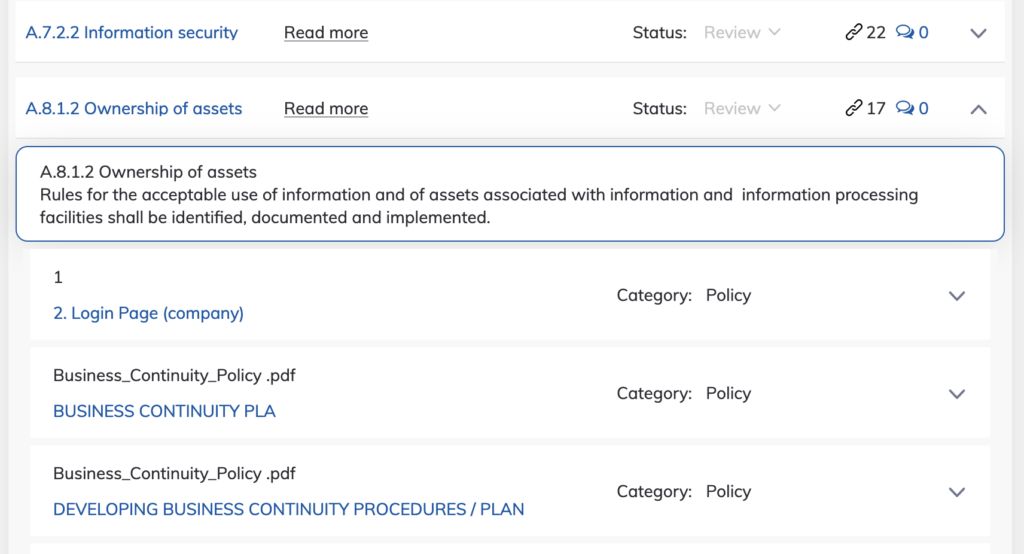Open the A.8.1.2 Ownership of assets link
This screenshot has height=554, width=1024.
(x=134, y=108)
